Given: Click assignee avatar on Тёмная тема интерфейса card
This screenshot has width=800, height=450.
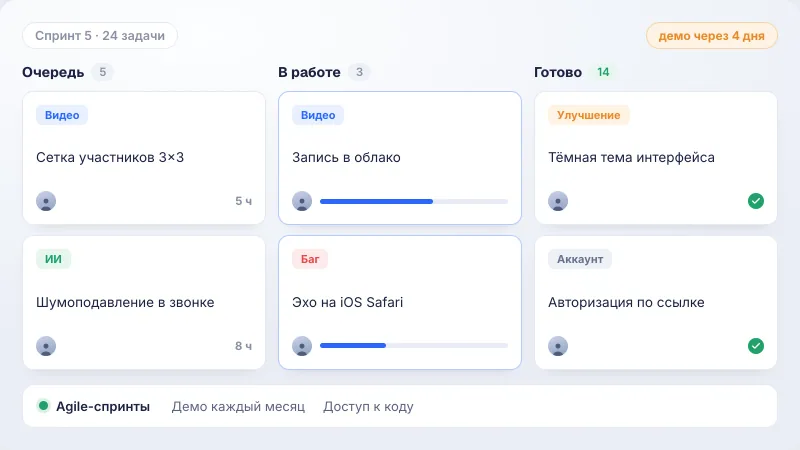Looking at the screenshot, I should pyautogui.click(x=558, y=201).
